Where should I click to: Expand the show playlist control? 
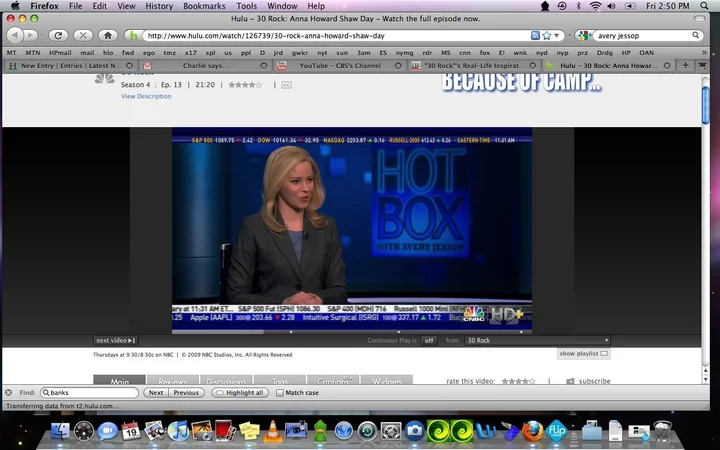coord(583,353)
